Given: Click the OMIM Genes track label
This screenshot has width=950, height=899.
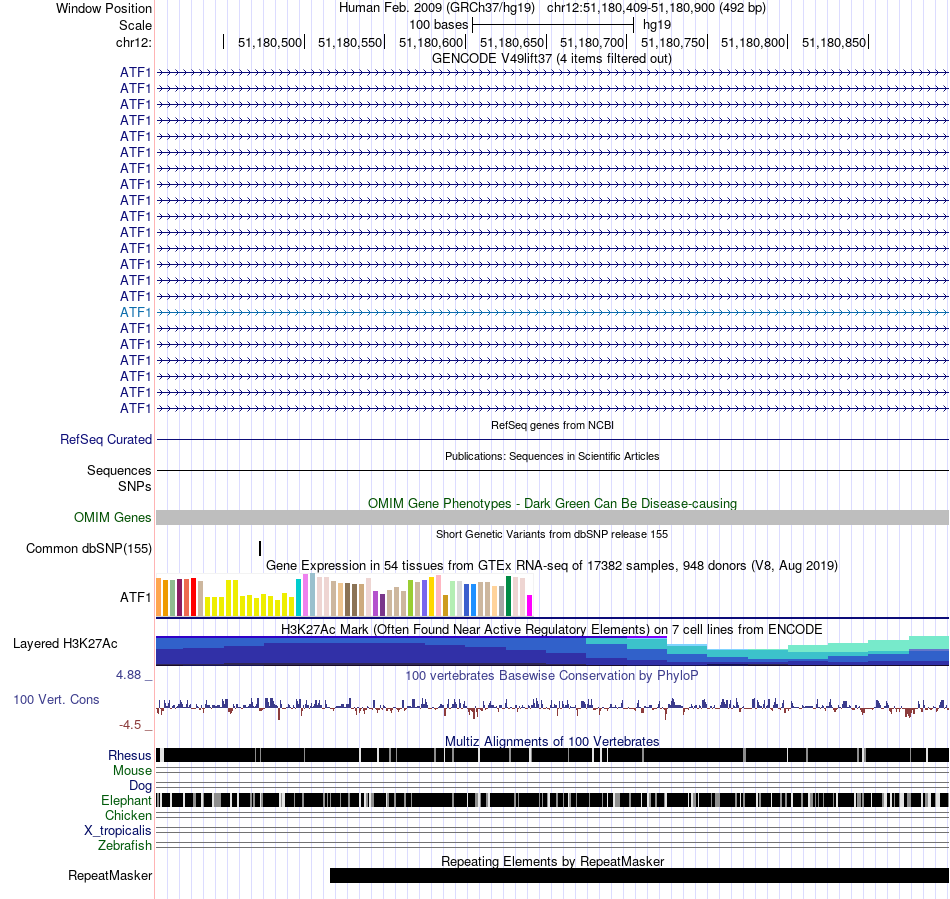Looking at the screenshot, I should tap(112, 517).
